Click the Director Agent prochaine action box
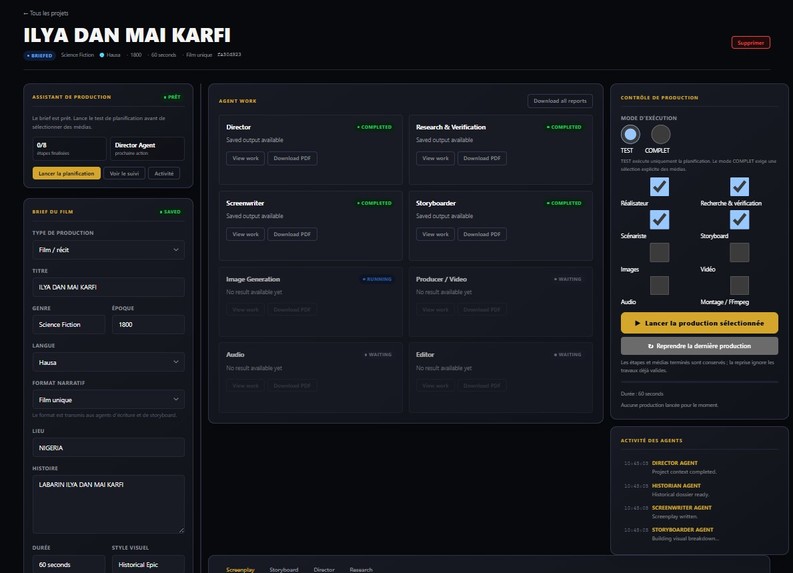 (x=147, y=149)
